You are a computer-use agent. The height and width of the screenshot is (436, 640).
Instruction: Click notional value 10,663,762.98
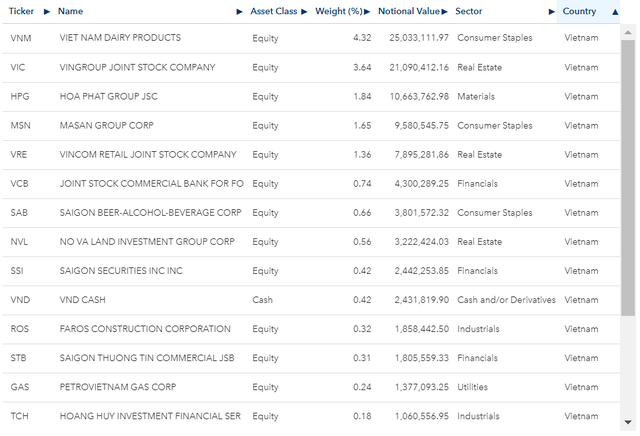point(419,96)
